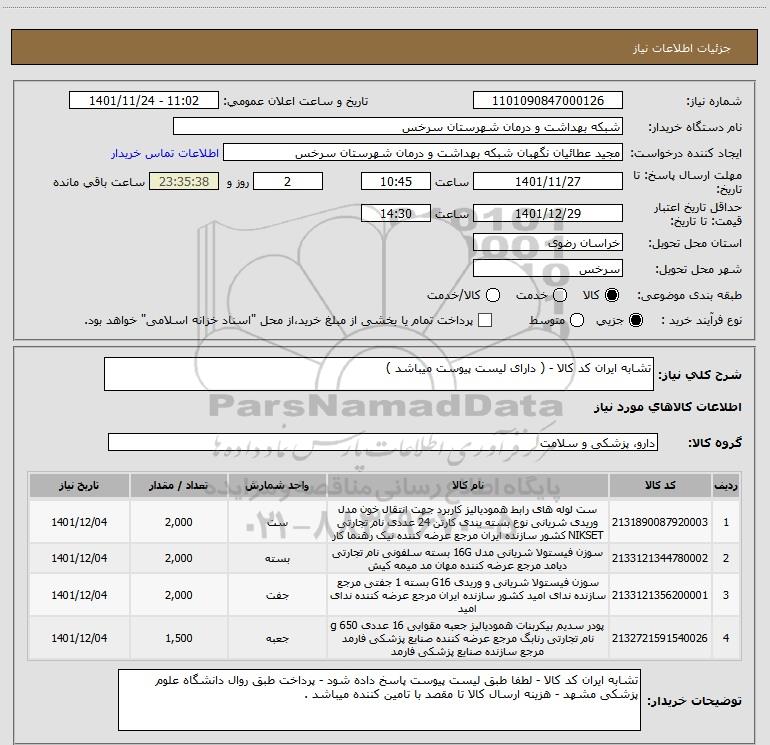Click the buyer notes text box
The width and height of the screenshot is (770, 745).
(379, 700)
